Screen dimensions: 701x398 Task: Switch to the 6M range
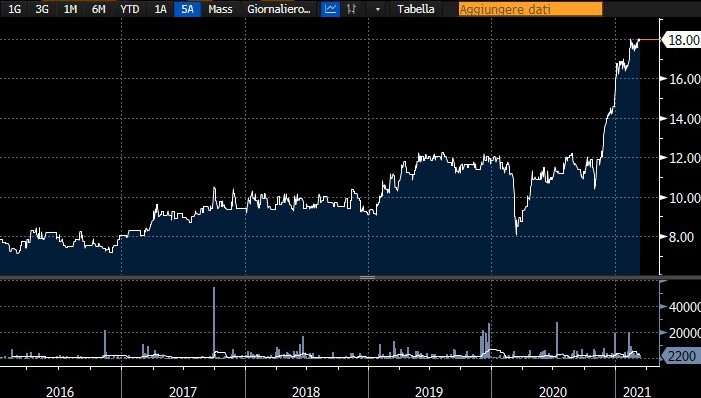coord(98,9)
